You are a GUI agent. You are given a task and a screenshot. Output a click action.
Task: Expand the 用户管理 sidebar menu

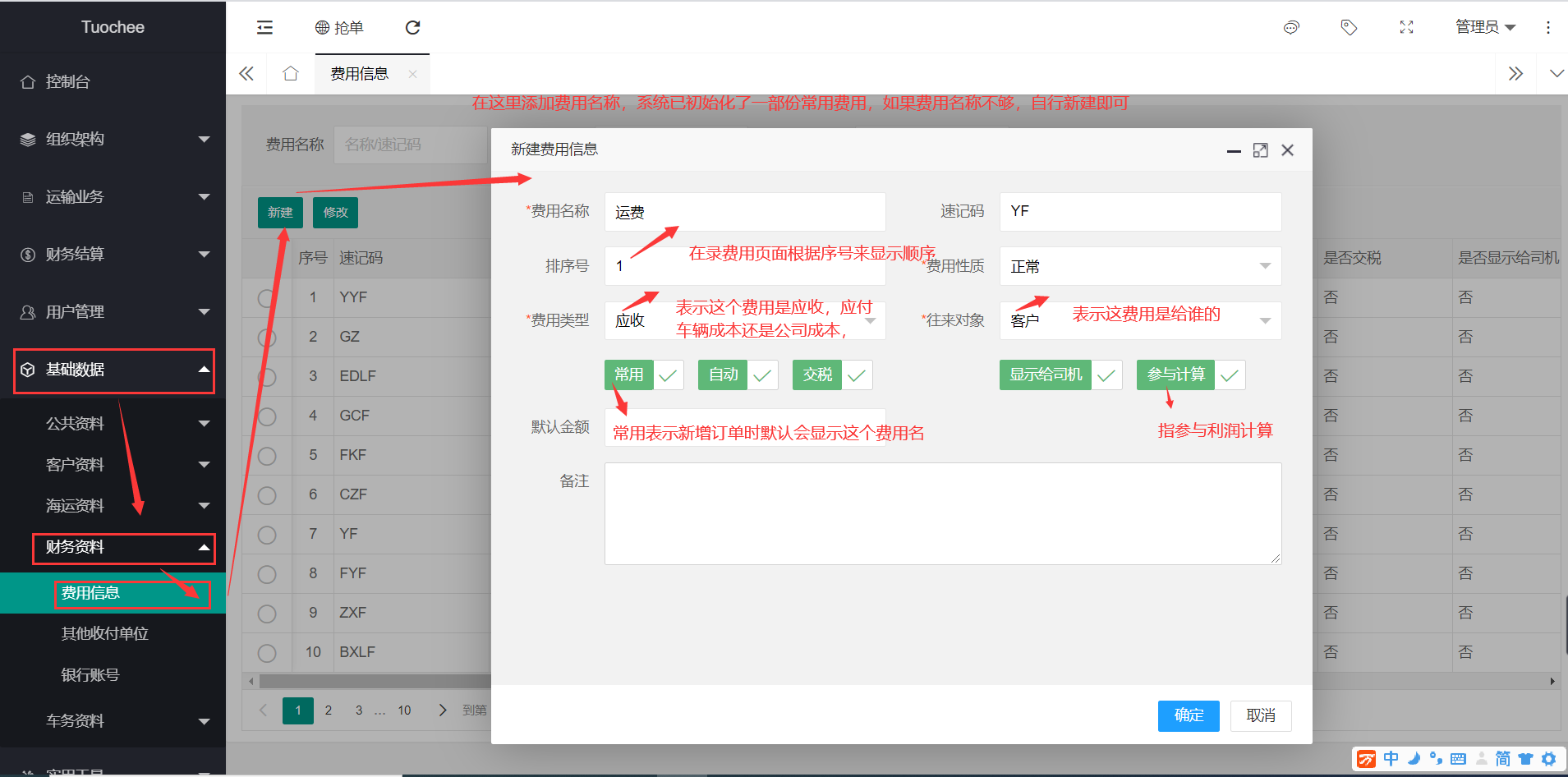pyautogui.click(x=113, y=312)
